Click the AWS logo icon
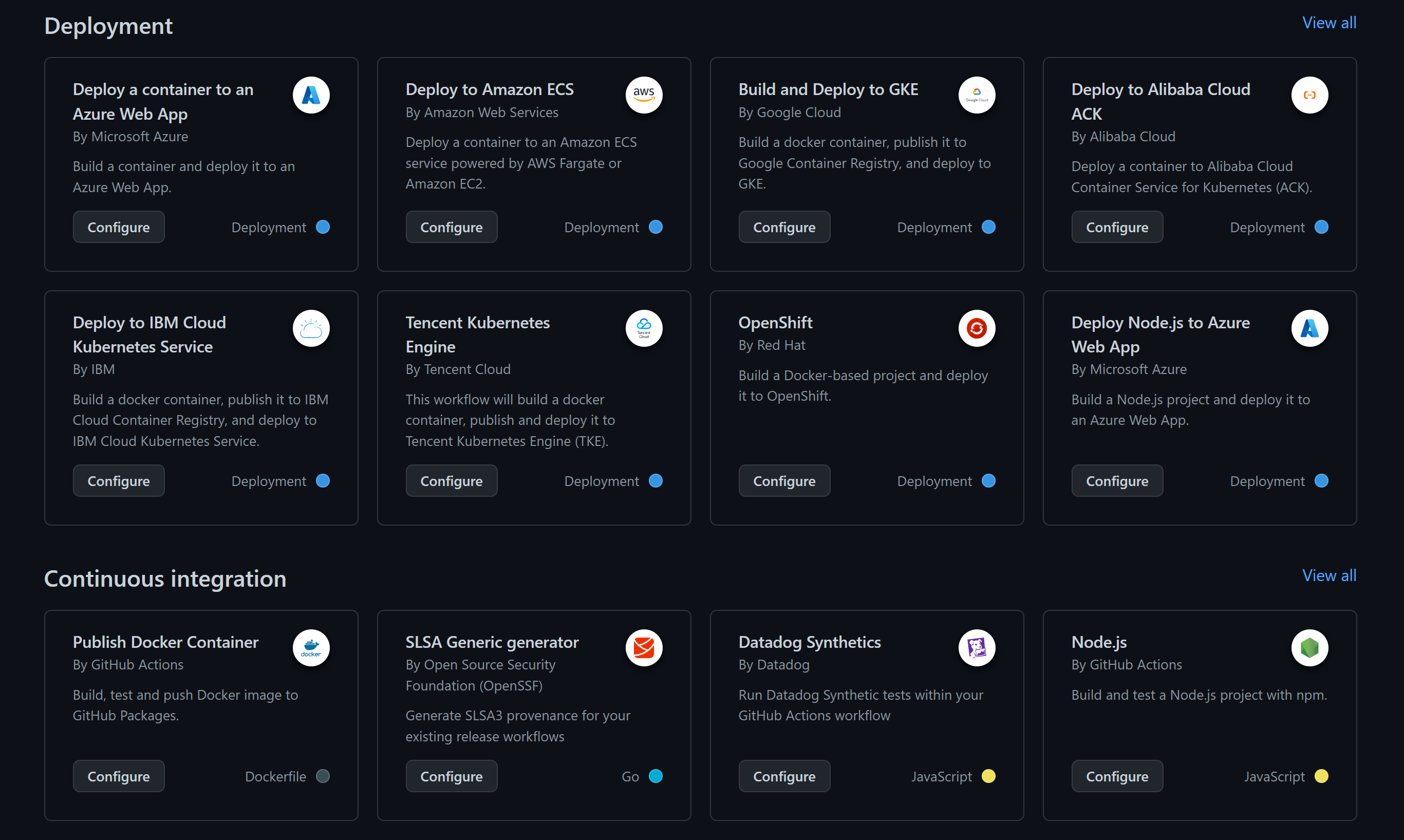 click(643, 95)
